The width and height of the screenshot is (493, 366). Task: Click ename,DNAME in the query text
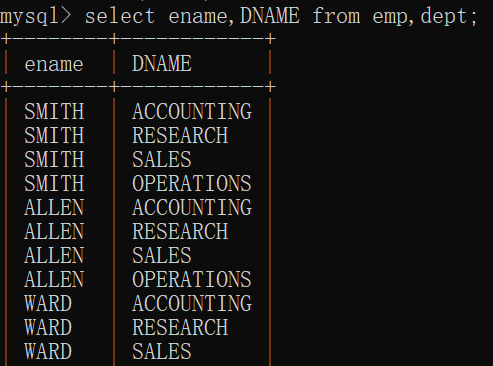point(234,16)
